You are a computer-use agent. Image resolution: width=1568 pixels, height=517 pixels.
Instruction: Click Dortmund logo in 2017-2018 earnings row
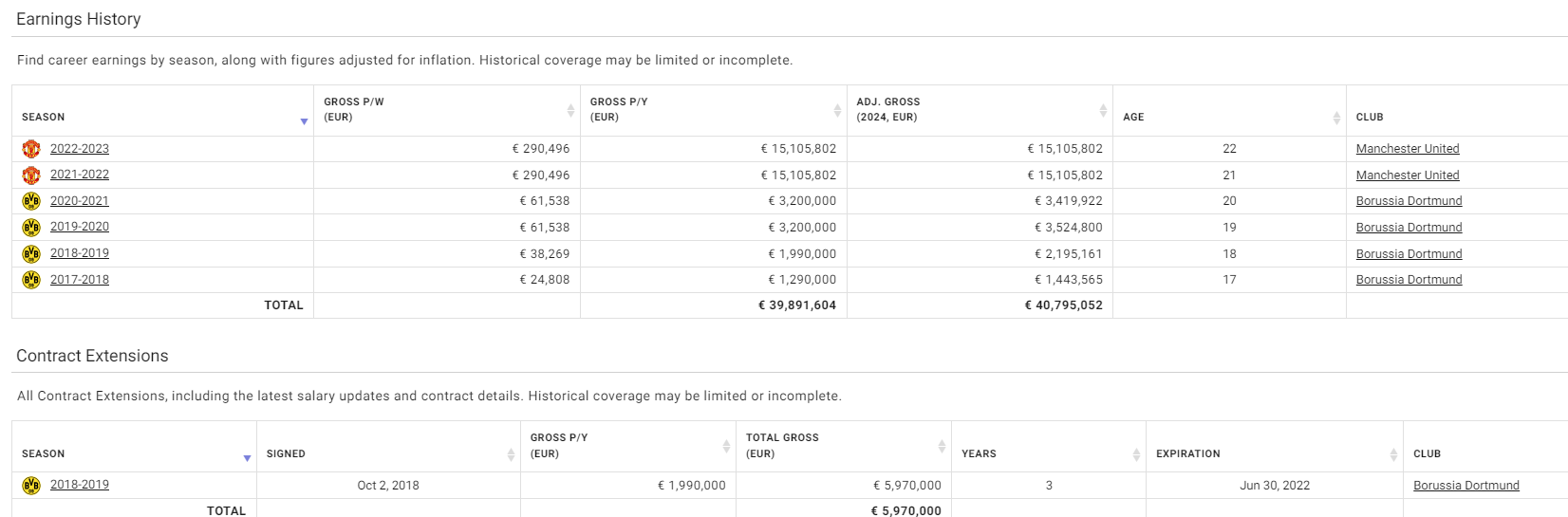31,280
